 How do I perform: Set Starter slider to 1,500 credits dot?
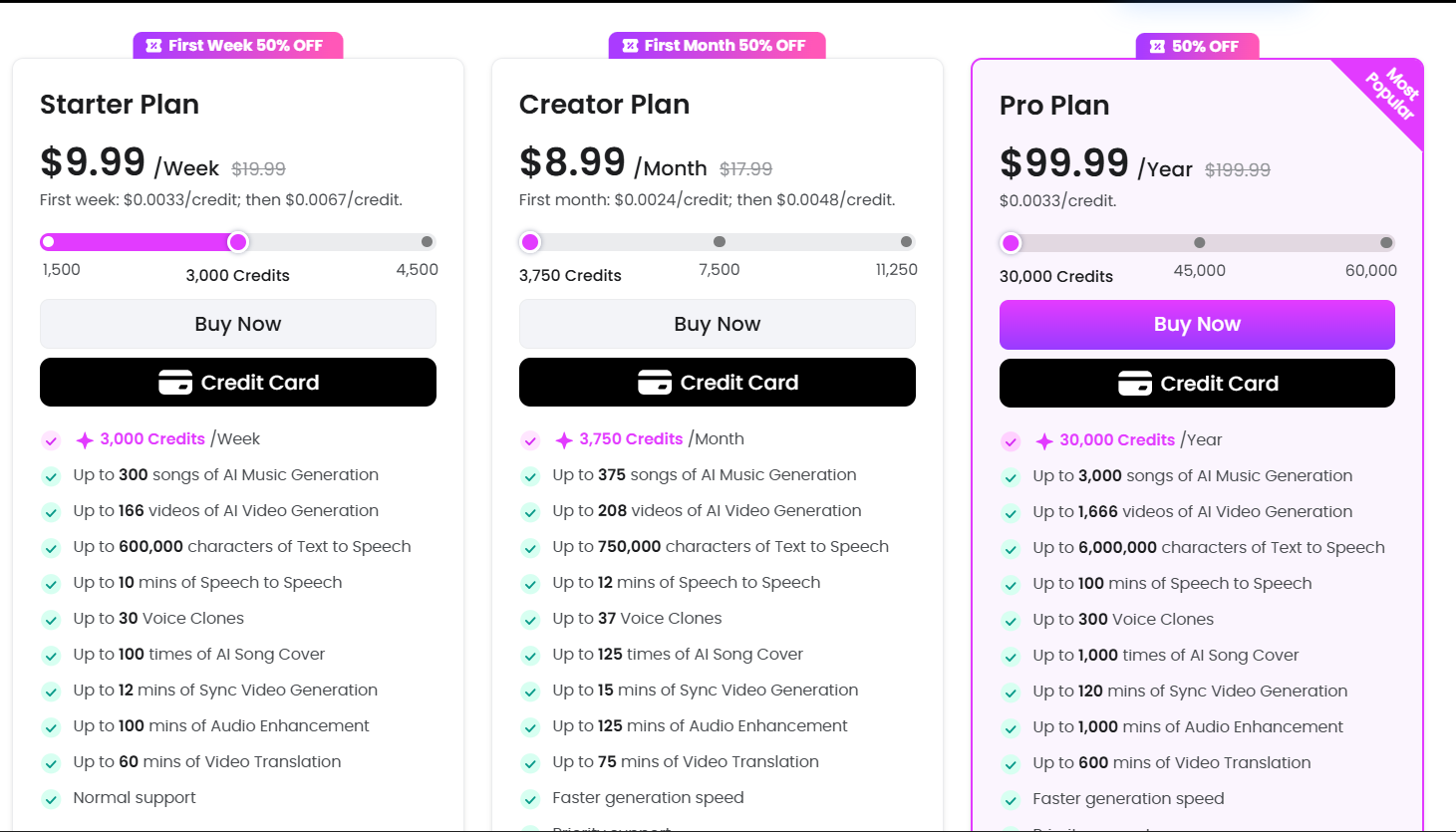tap(48, 242)
